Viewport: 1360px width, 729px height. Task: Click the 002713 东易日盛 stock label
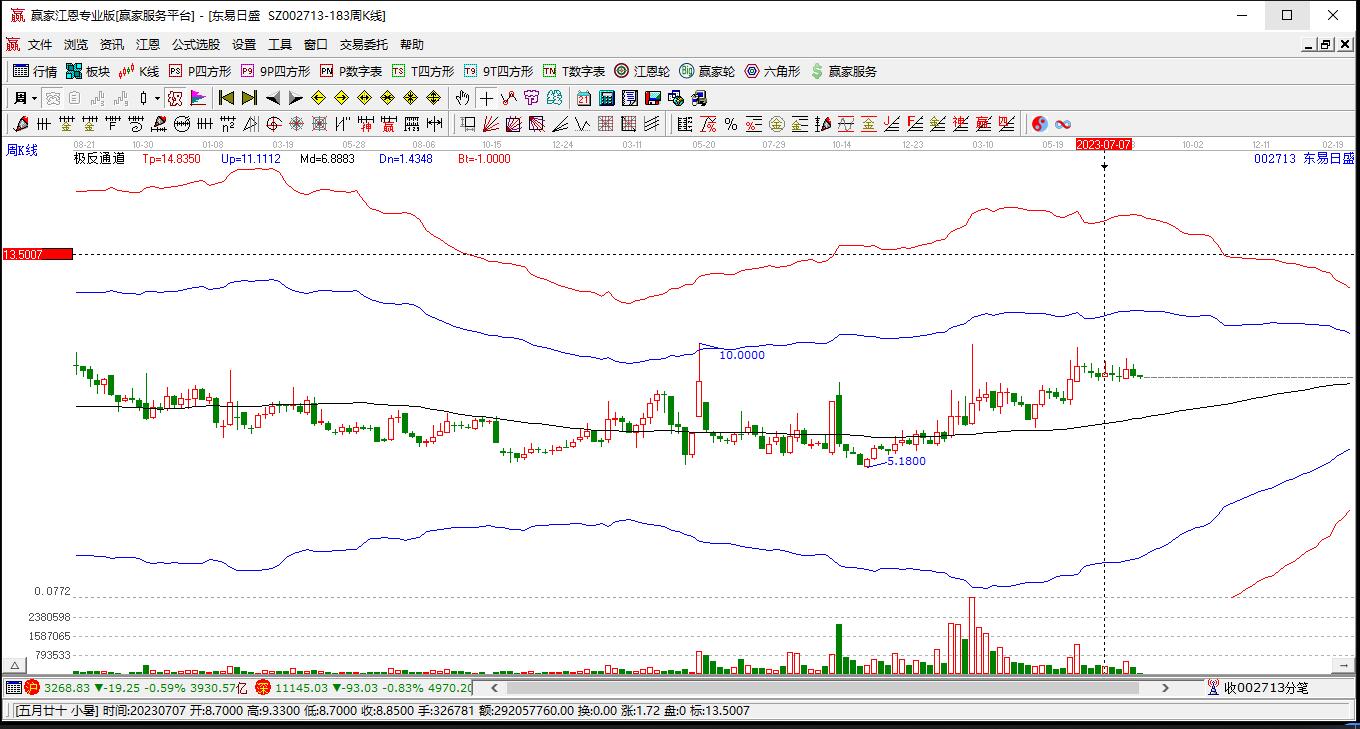pos(1304,158)
